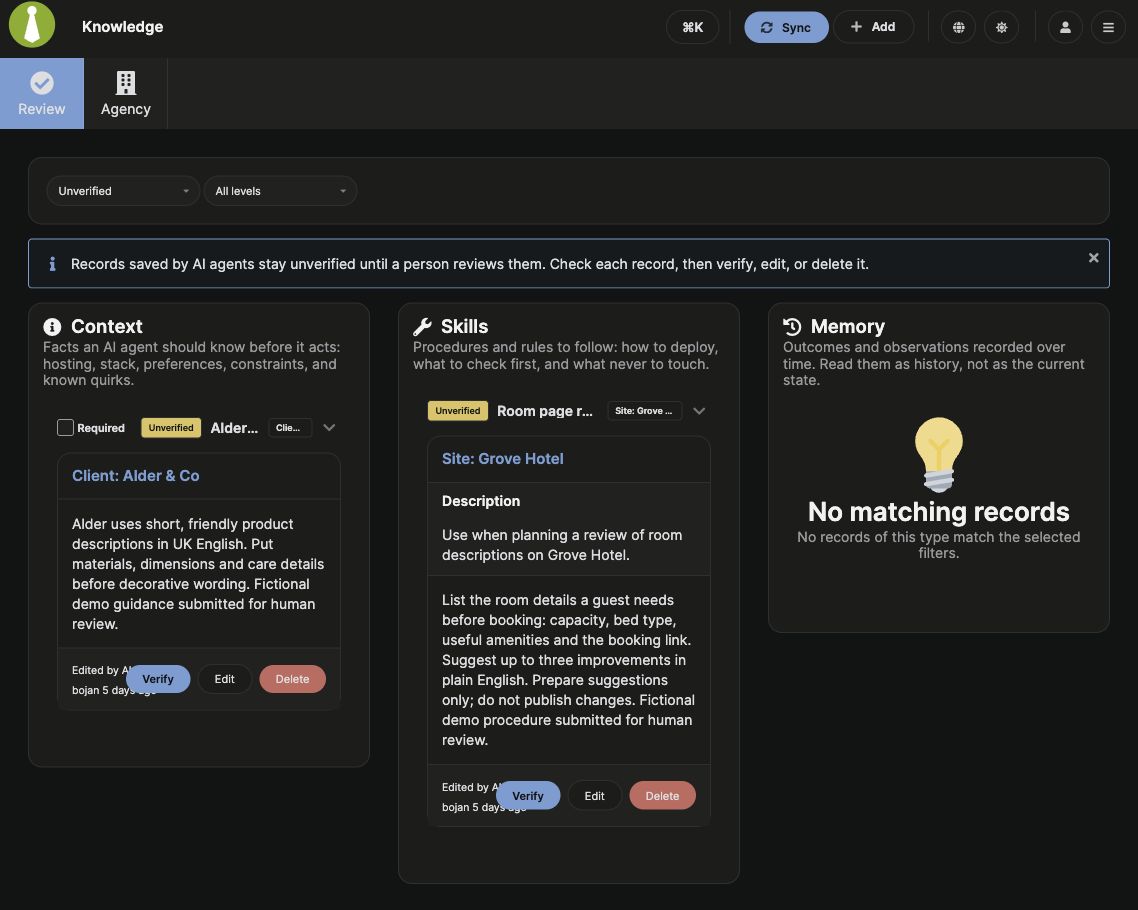Screen dimensions: 1138x910
Task: Click the Memory section heading
Action: (x=847, y=327)
